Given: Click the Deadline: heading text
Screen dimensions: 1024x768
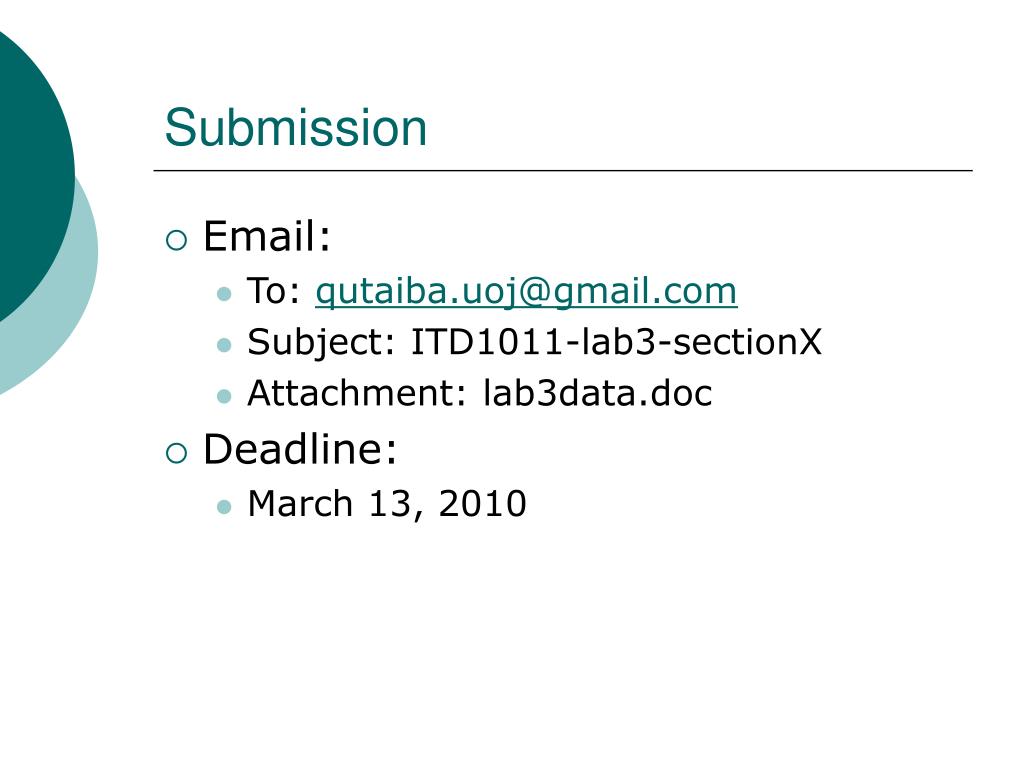Looking at the screenshot, I should pyautogui.click(x=300, y=449).
